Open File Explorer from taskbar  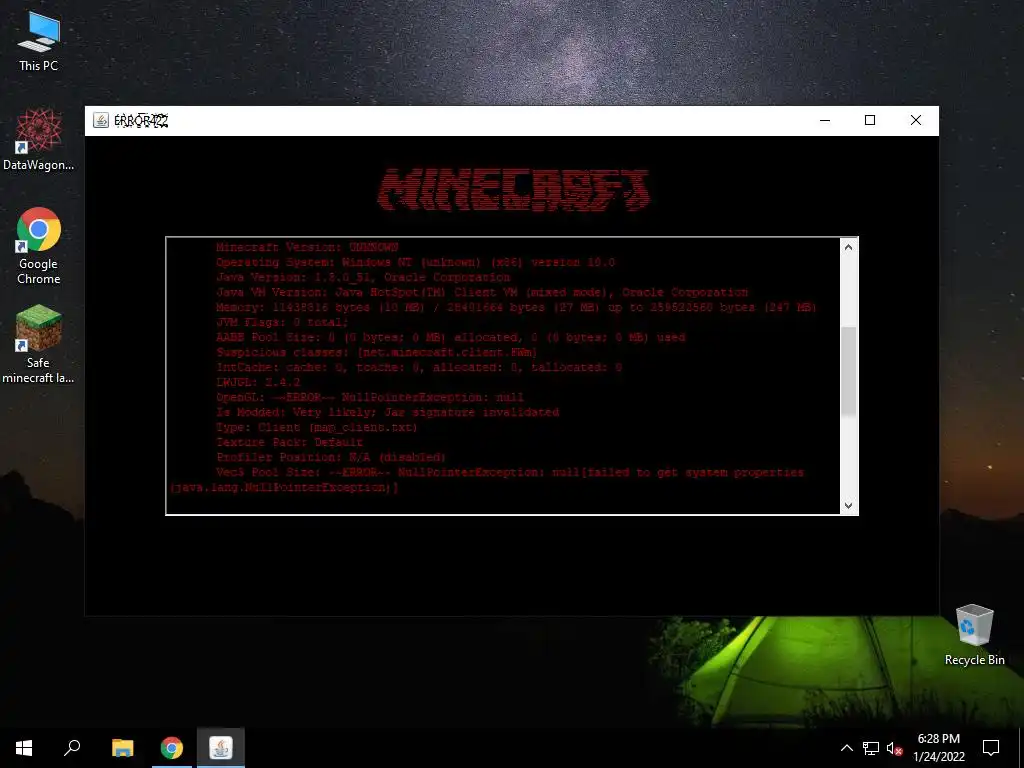click(x=122, y=748)
